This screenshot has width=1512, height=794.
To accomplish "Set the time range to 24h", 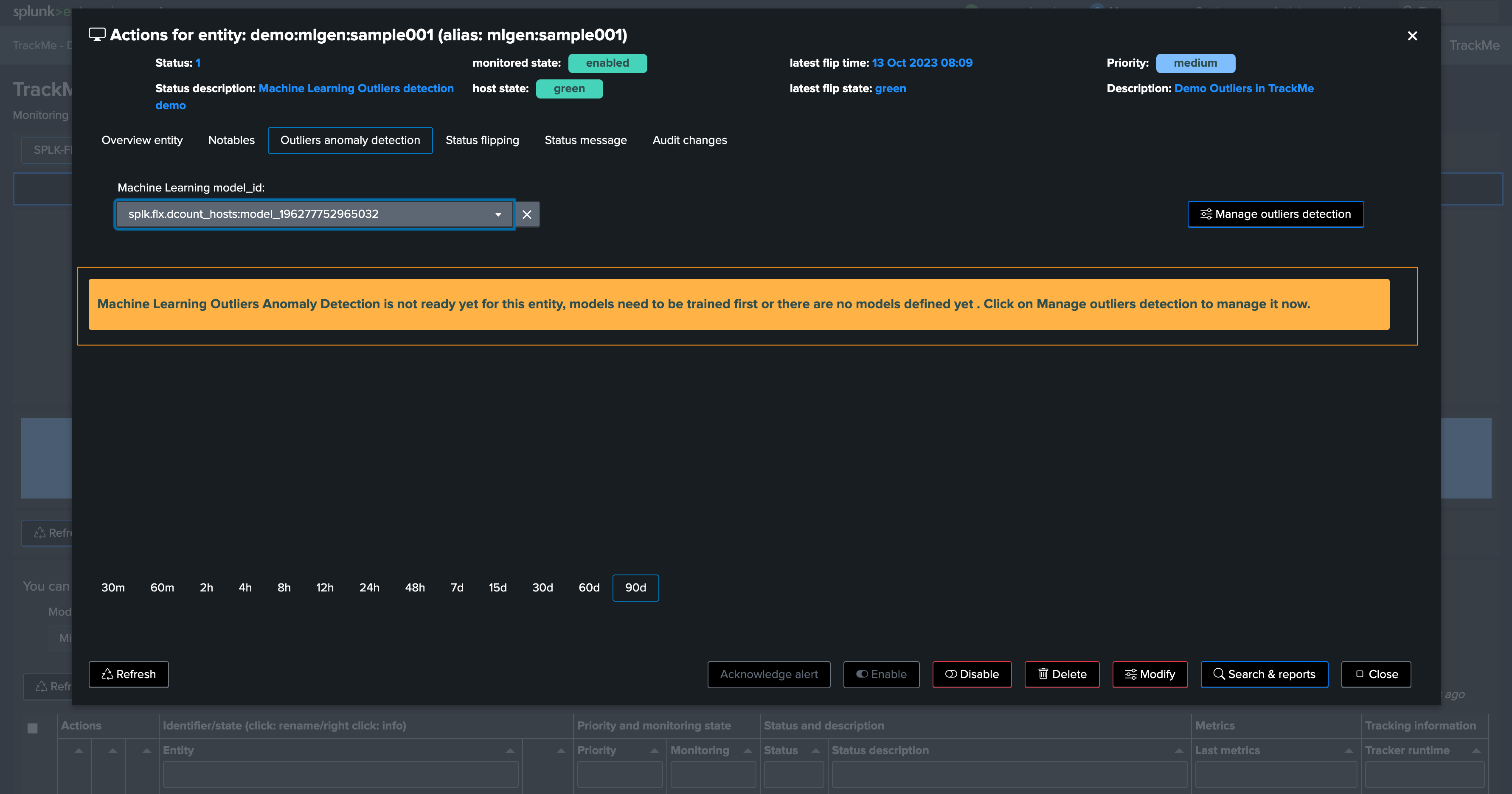I will (x=370, y=588).
